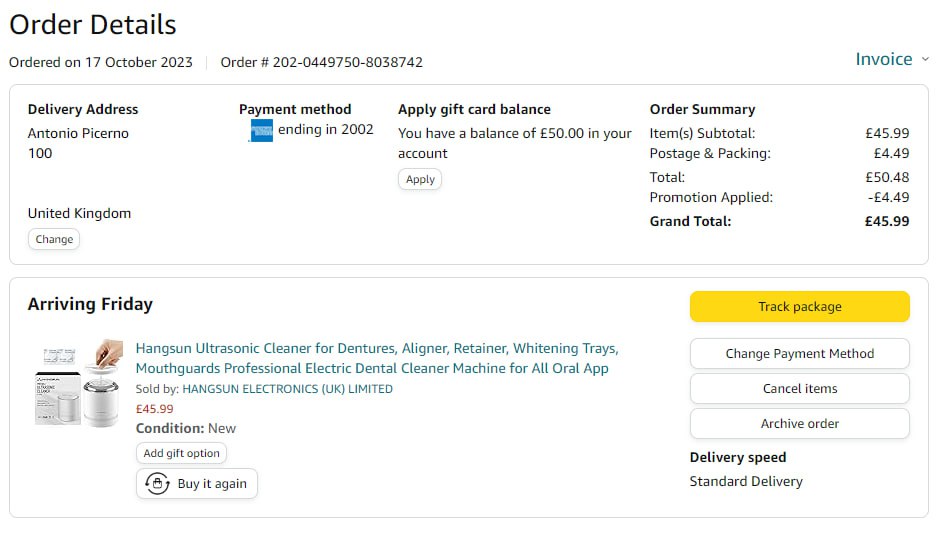The width and height of the screenshot is (947, 537).
Task: Cancel items in this order
Action: tap(799, 388)
